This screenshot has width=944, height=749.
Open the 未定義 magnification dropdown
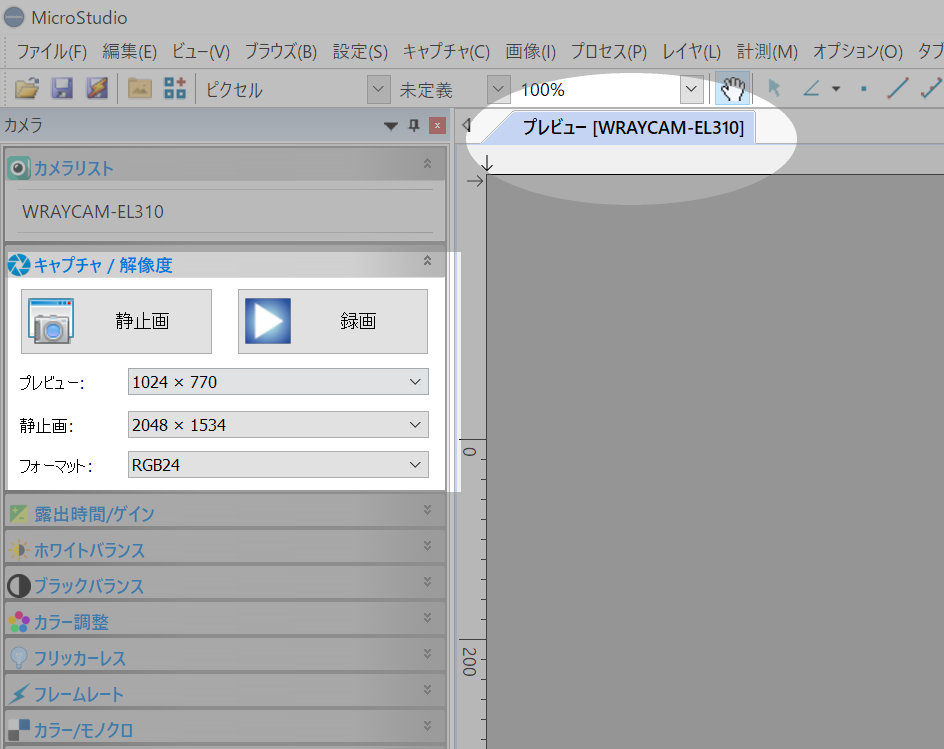(498, 90)
